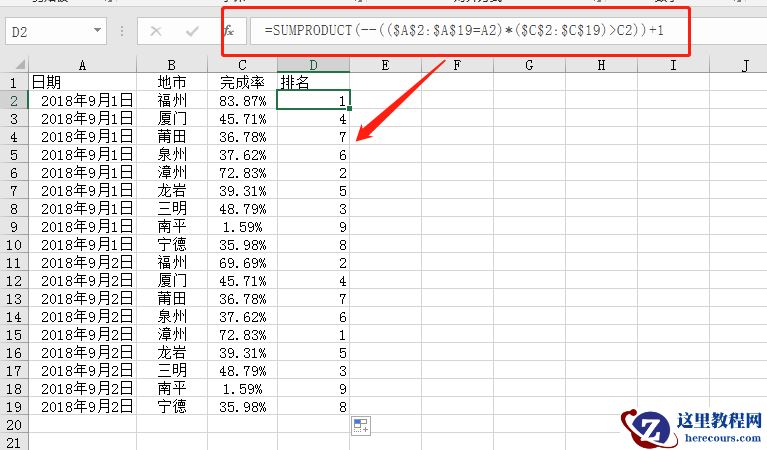Select active cell D2 with value 1
The width and height of the screenshot is (767, 450).
314,100
